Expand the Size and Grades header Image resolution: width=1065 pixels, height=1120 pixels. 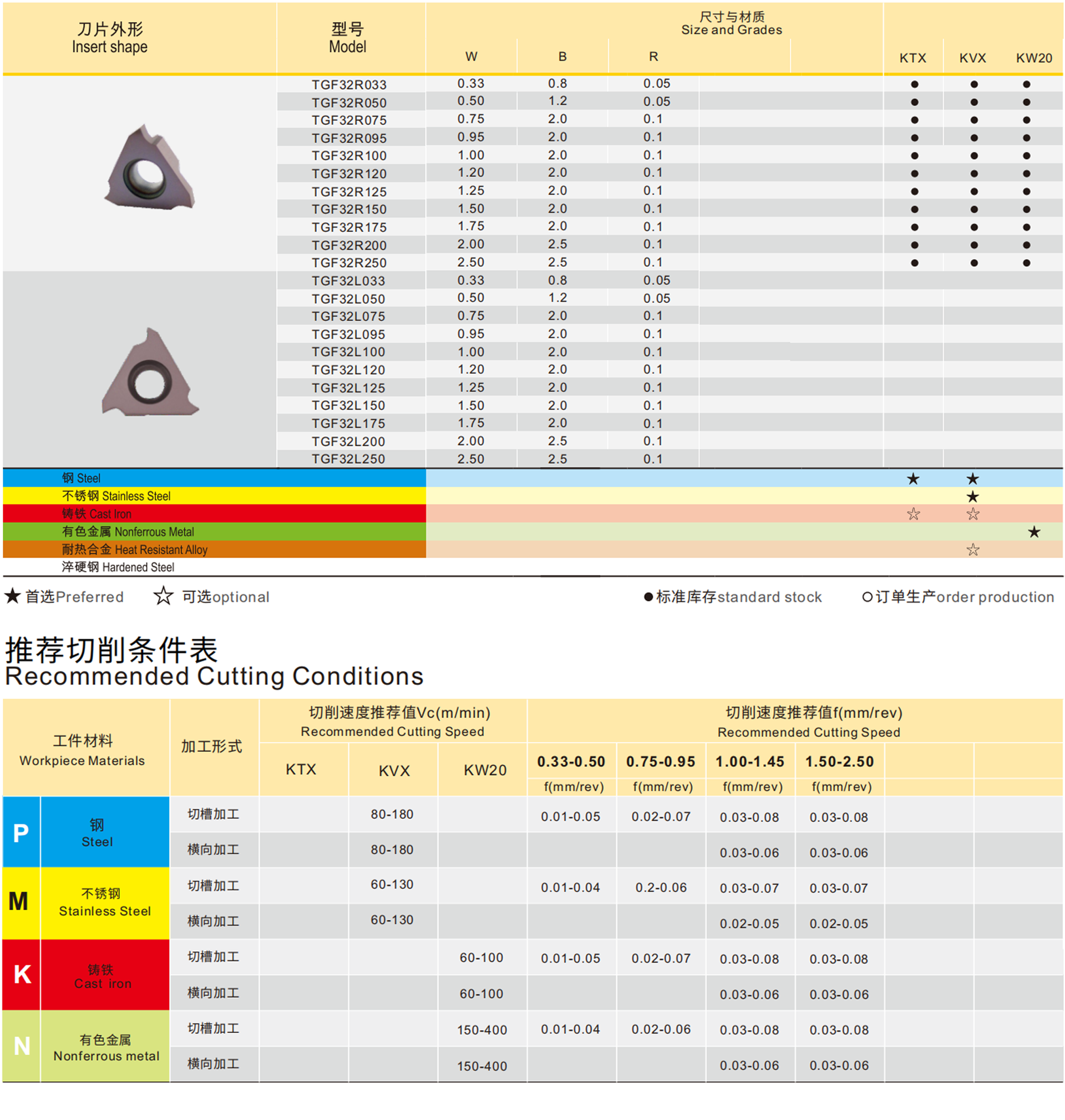pyautogui.click(x=732, y=23)
